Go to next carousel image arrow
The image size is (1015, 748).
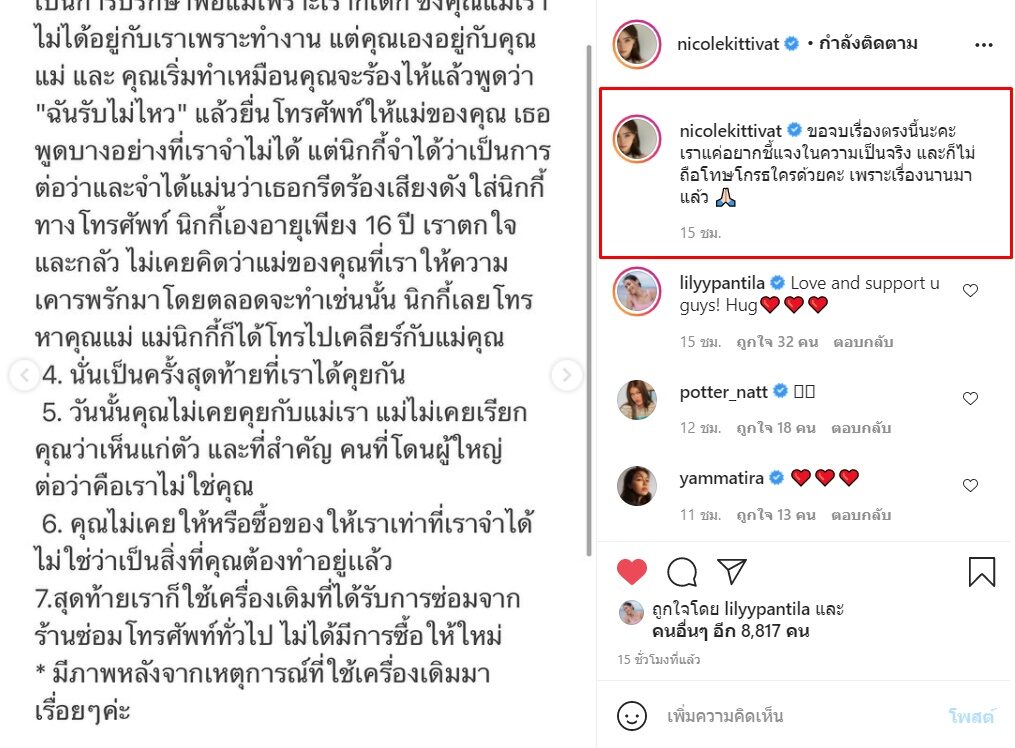(566, 375)
